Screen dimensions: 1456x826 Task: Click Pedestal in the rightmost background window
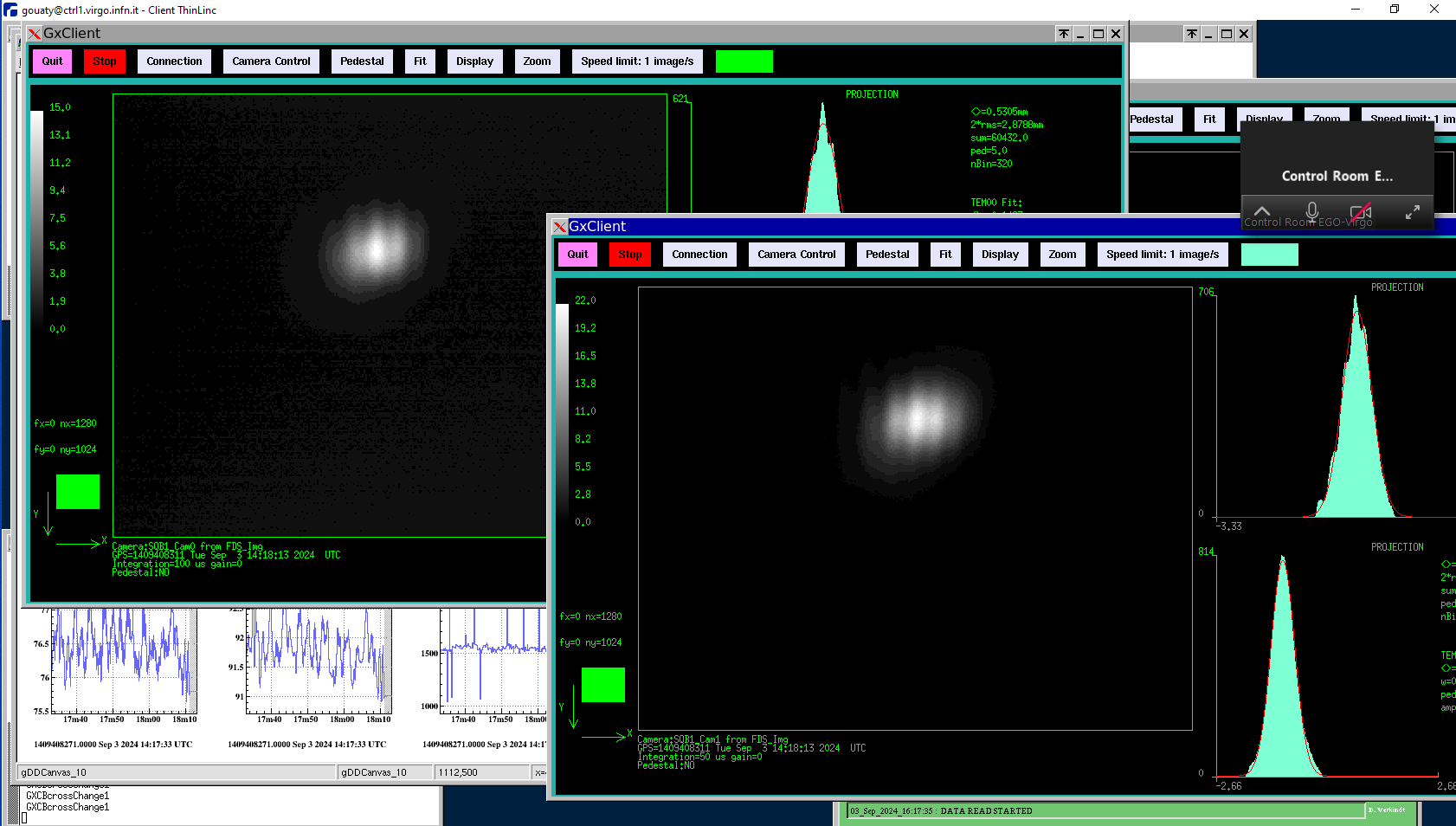click(x=1153, y=119)
